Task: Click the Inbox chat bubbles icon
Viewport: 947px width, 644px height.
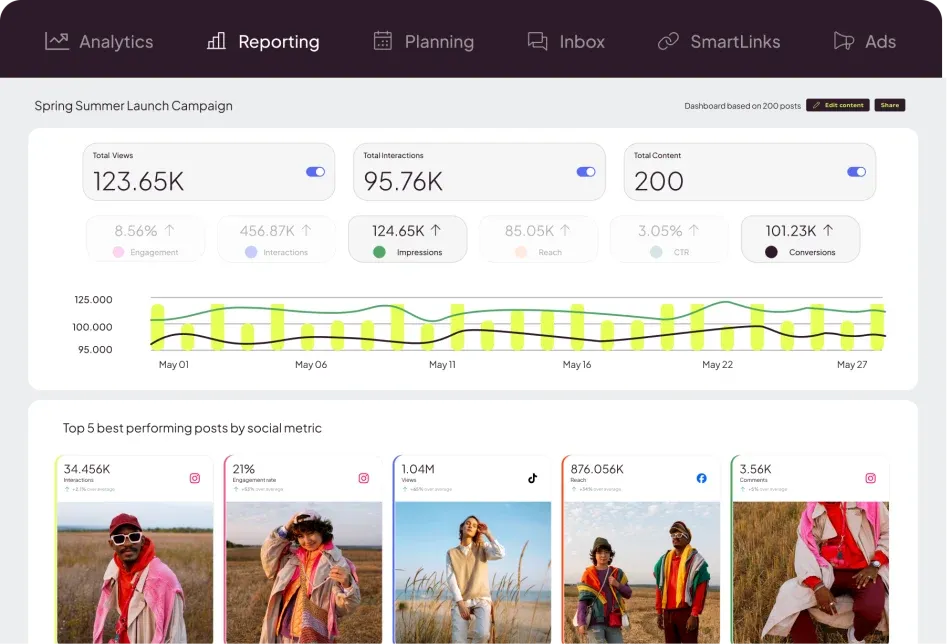Action: 538,41
